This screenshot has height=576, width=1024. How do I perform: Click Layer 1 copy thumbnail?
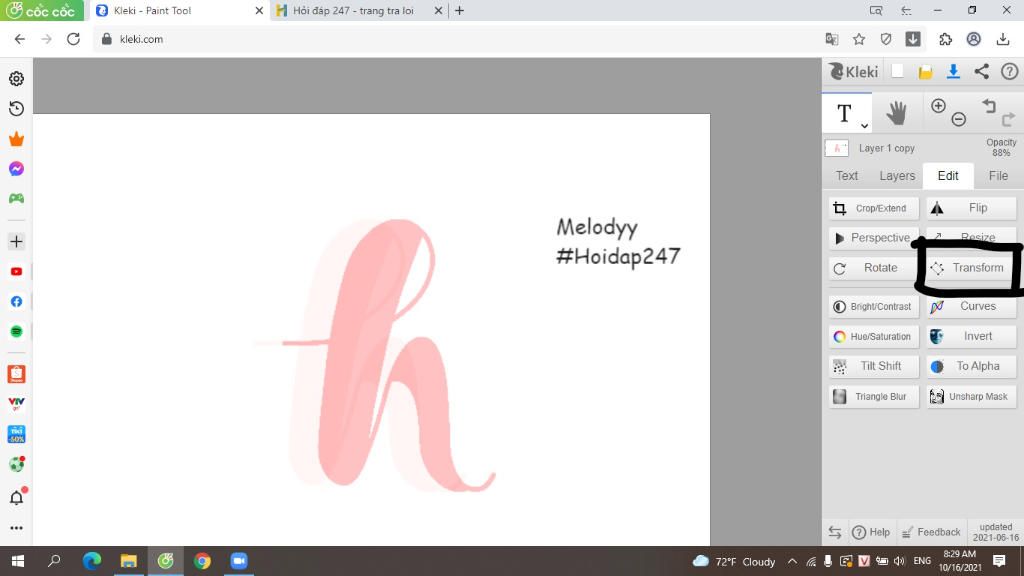coord(837,148)
